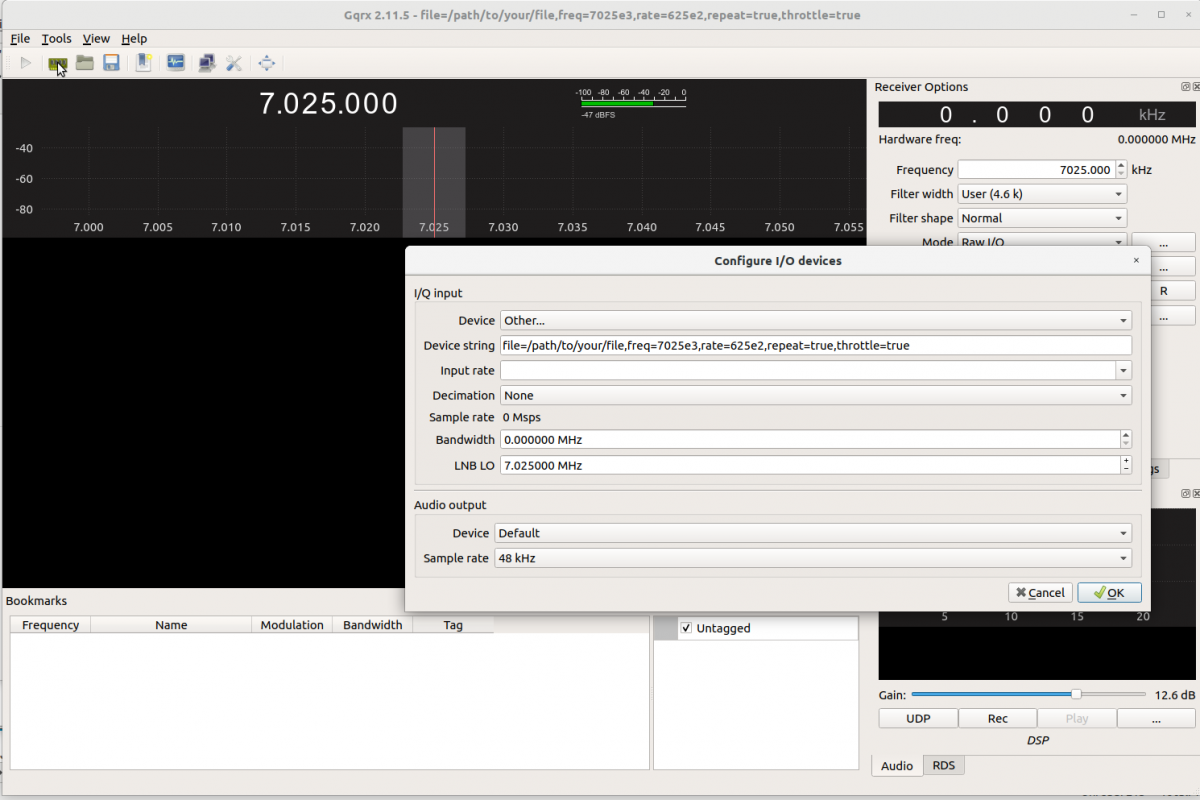Toggle the Untagged checkbox
Screen dimensions: 1200x800
tap(686, 628)
